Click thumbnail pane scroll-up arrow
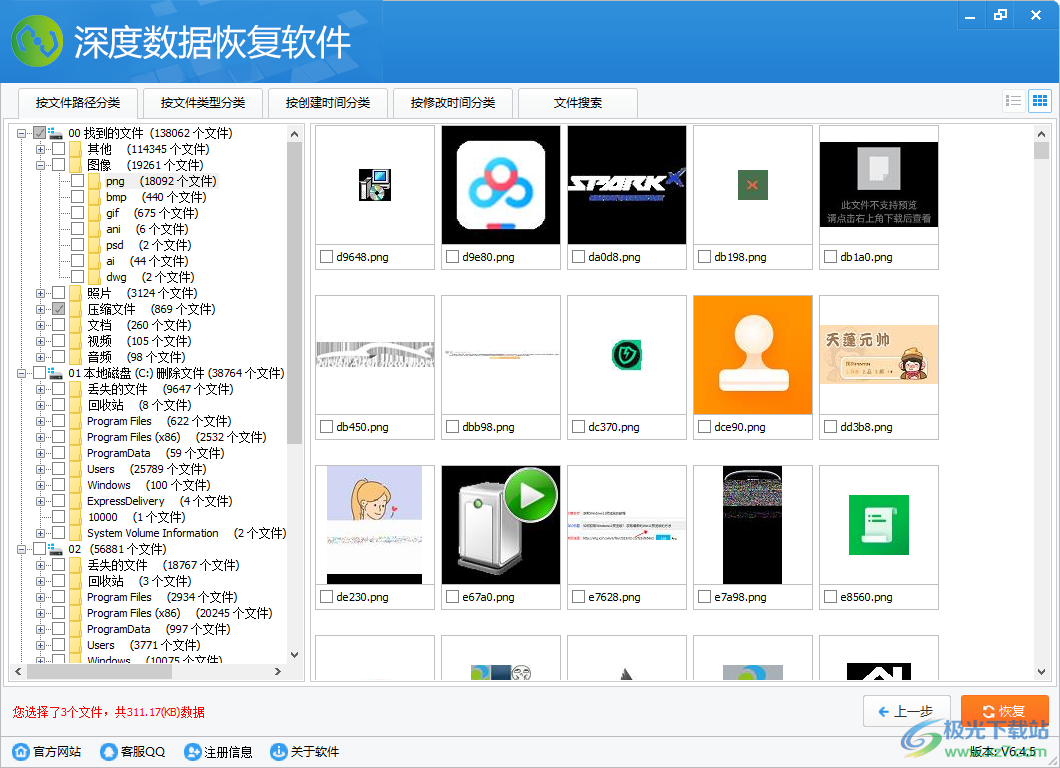The width and height of the screenshot is (1060, 768). click(x=1041, y=134)
